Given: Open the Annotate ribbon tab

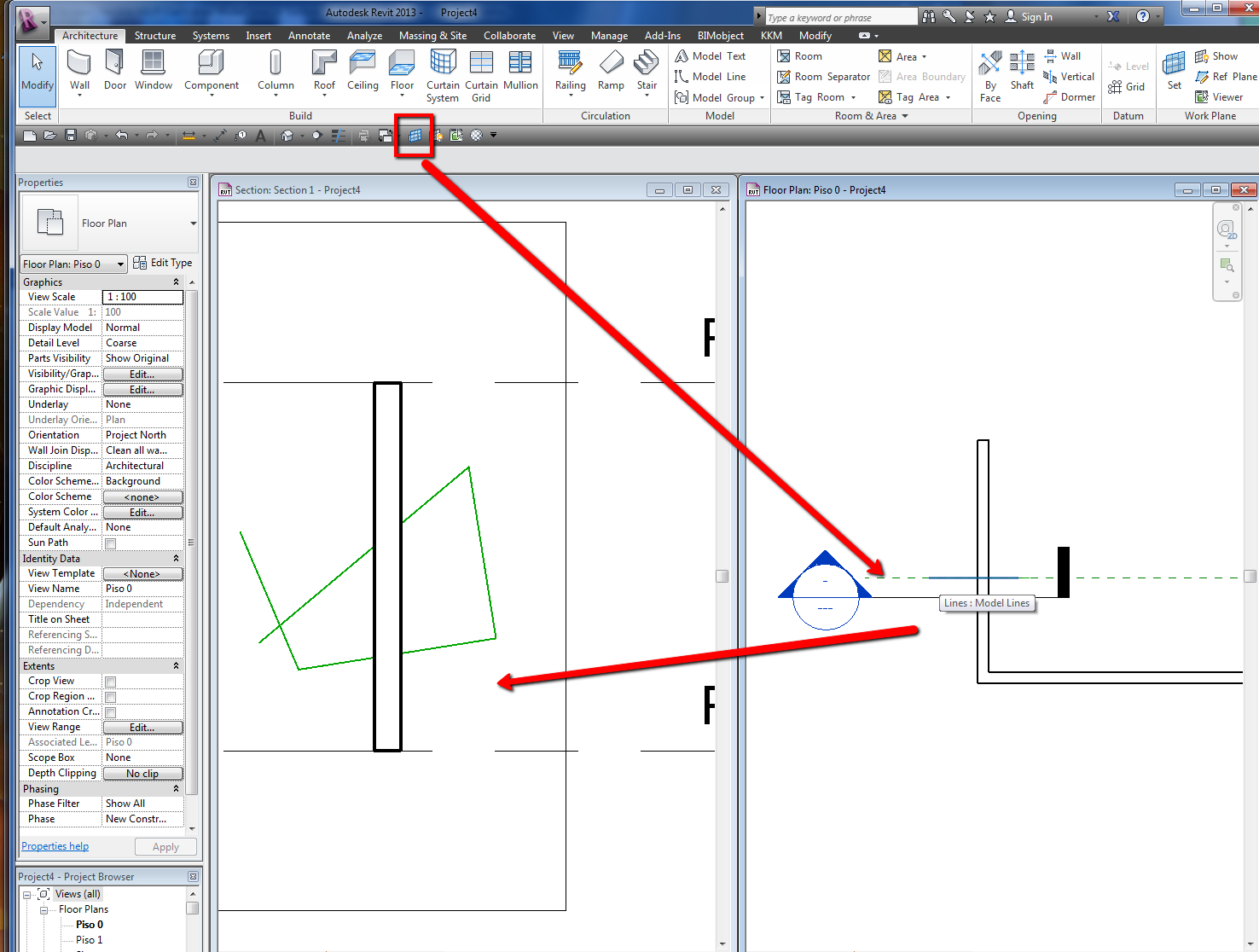Looking at the screenshot, I should [309, 36].
